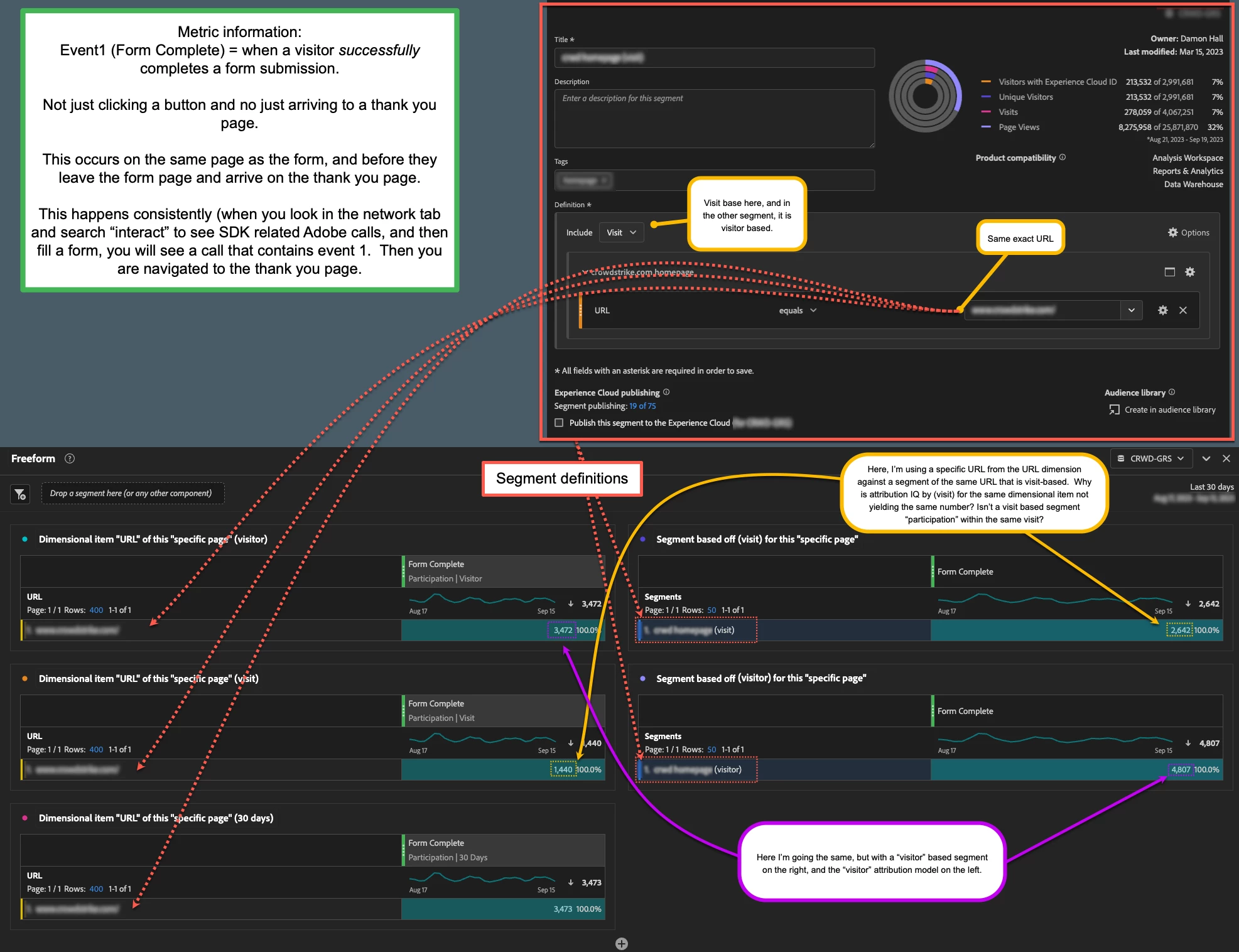Open the Include Visit dropdown
This screenshot has height=952, width=1239.
[620, 232]
